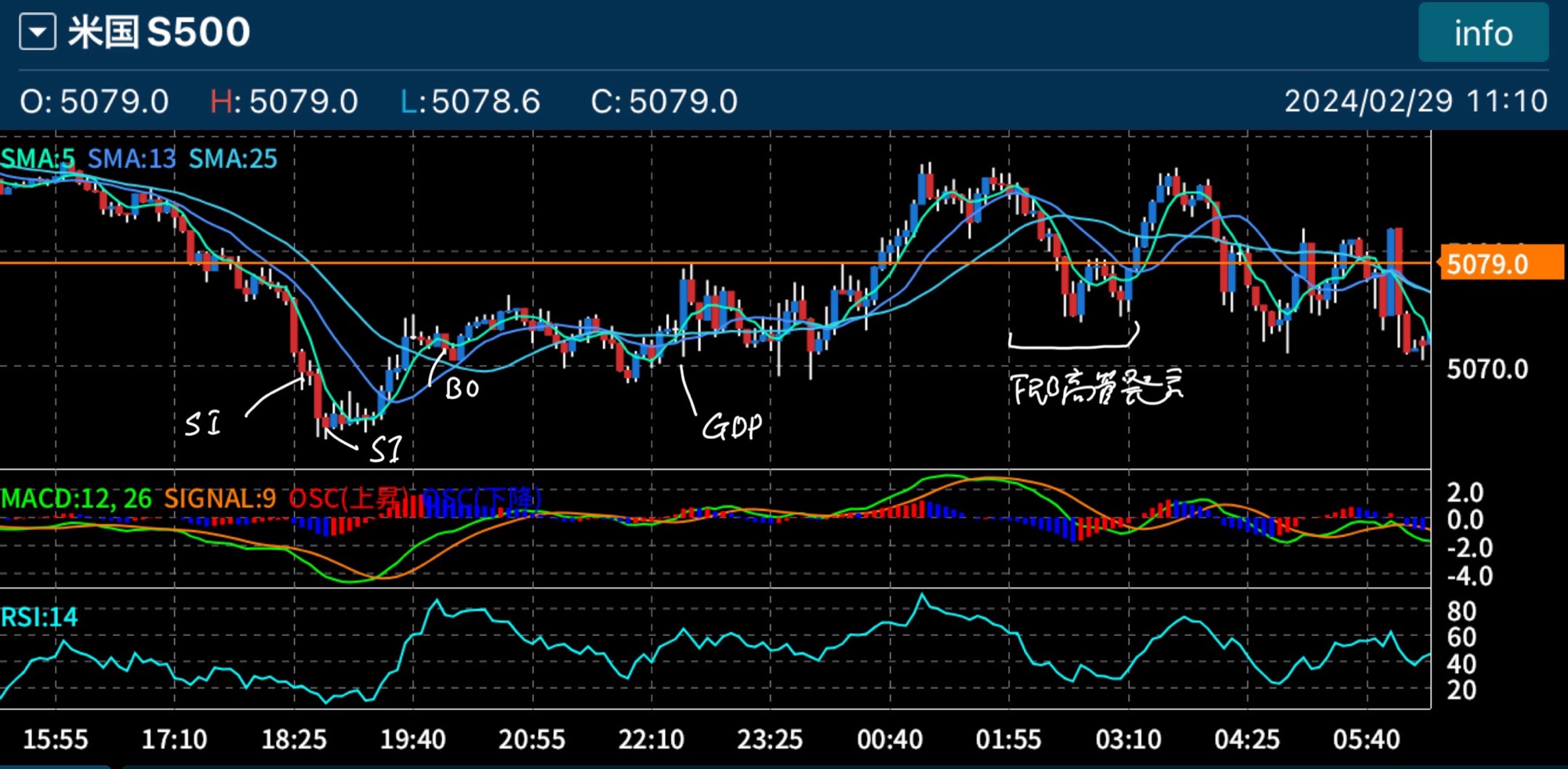Click the OSC(上昇) red legend label
This screenshot has width=1568, height=769.
[350, 499]
